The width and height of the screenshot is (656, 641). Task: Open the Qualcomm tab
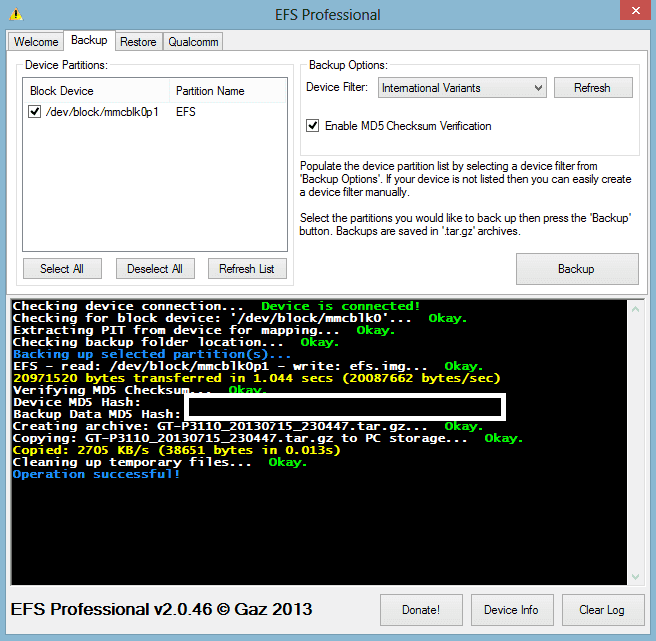(193, 42)
